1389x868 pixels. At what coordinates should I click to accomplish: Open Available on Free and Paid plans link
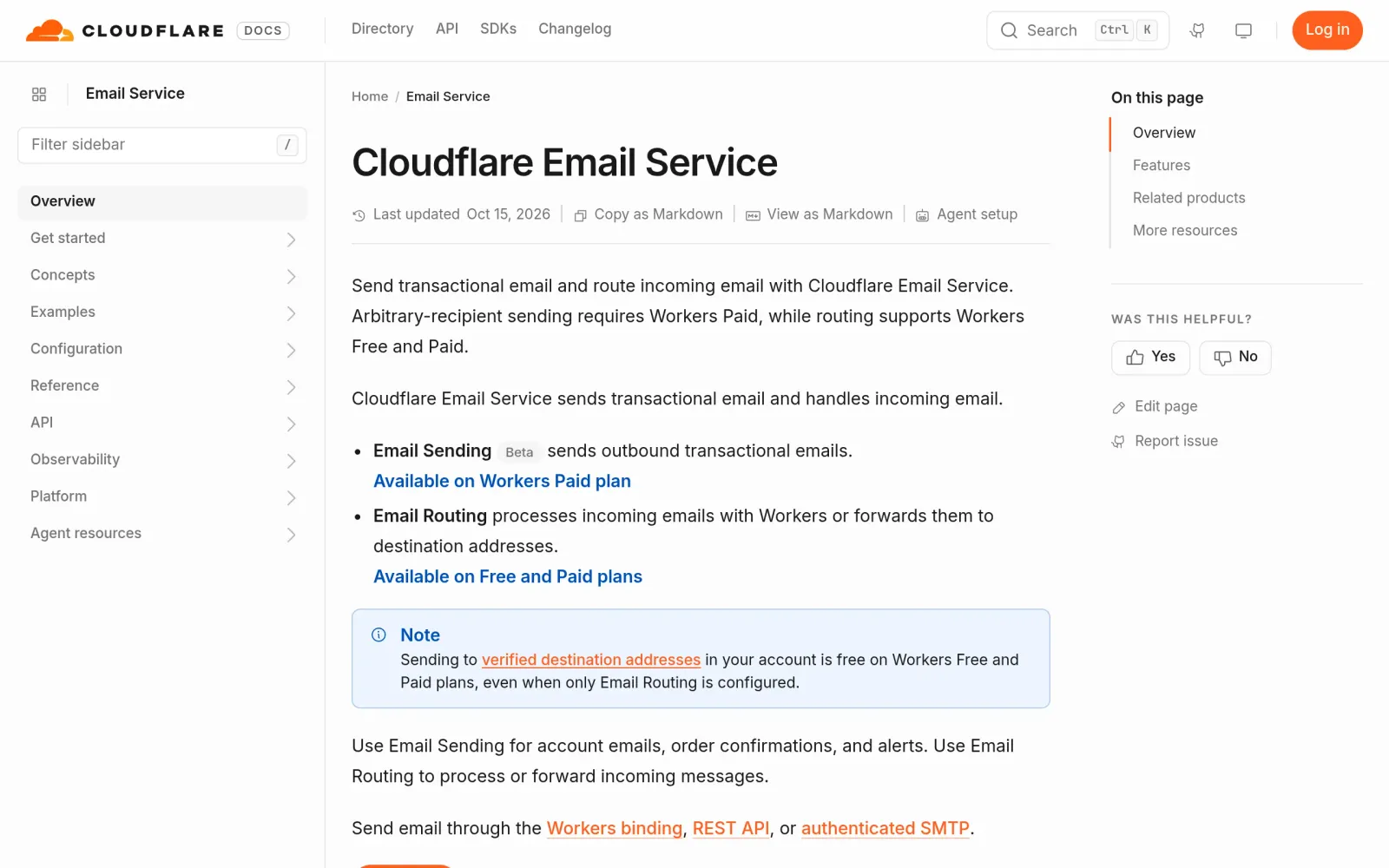pyautogui.click(x=508, y=576)
